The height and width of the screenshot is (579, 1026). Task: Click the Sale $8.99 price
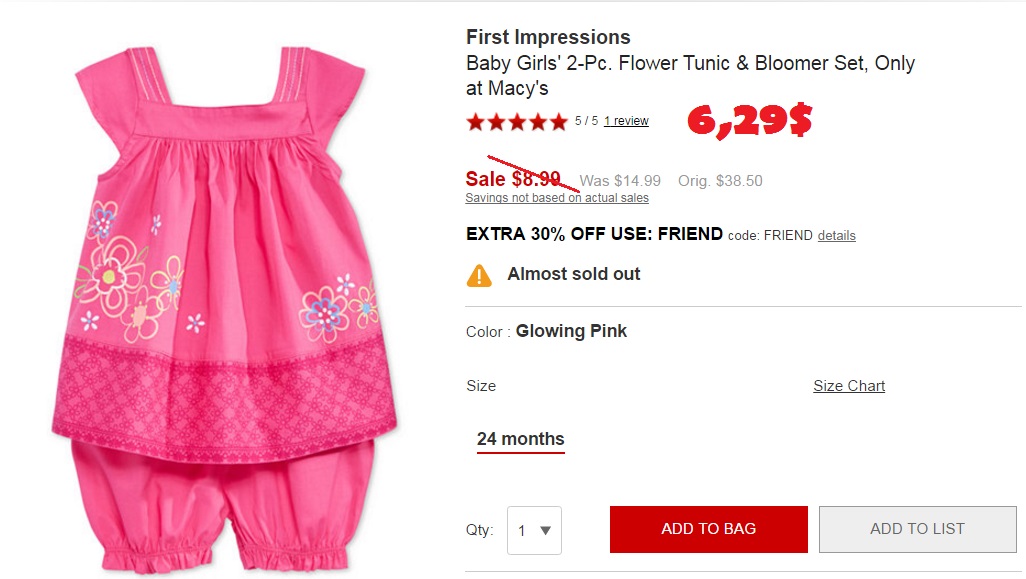513,179
